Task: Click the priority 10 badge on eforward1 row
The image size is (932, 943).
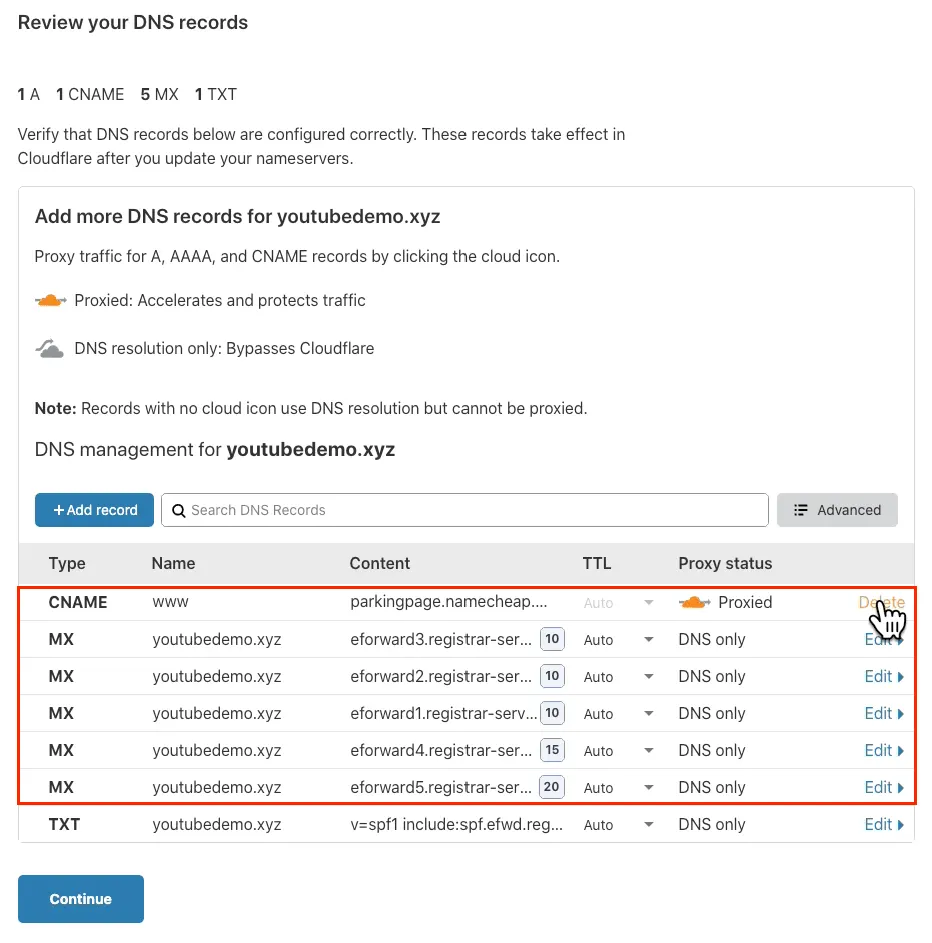Action: coord(552,713)
